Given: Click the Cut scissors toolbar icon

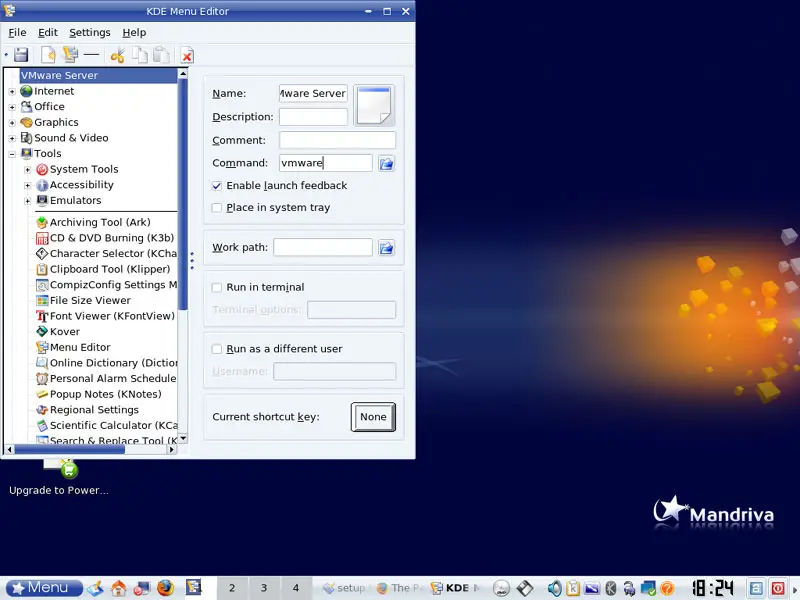Looking at the screenshot, I should [118, 55].
